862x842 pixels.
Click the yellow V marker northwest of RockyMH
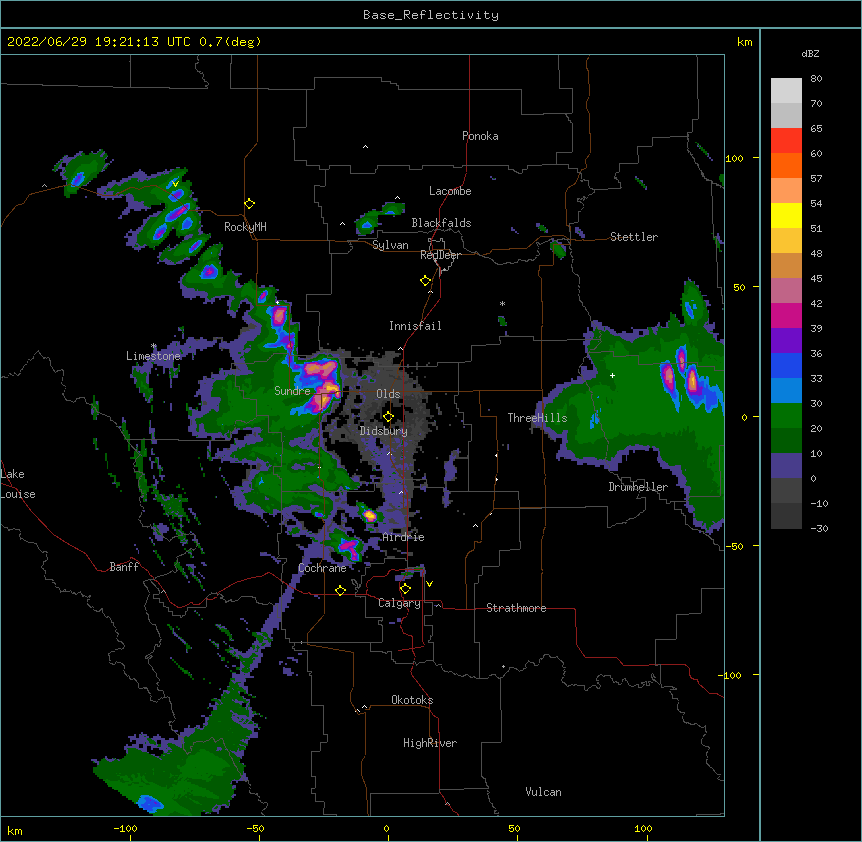(175, 184)
